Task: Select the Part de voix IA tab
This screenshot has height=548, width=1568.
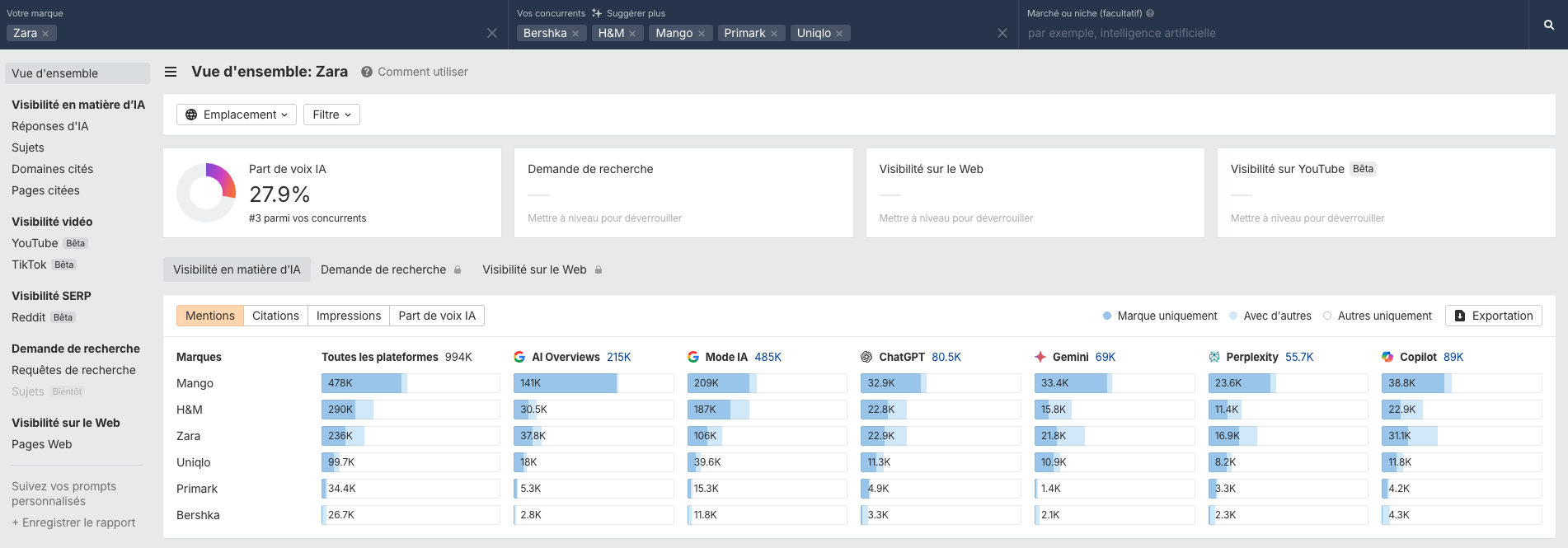Action: point(437,316)
